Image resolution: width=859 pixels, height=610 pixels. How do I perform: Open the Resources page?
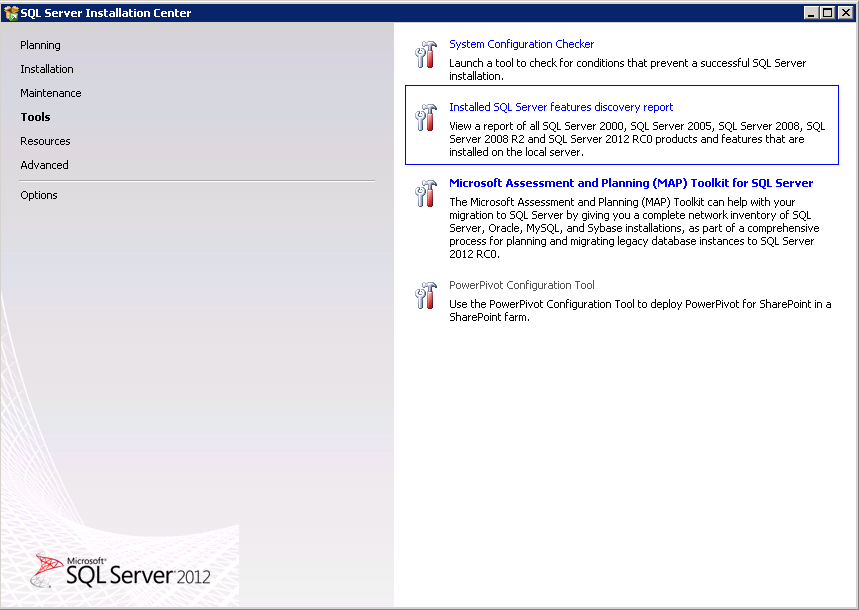point(45,141)
